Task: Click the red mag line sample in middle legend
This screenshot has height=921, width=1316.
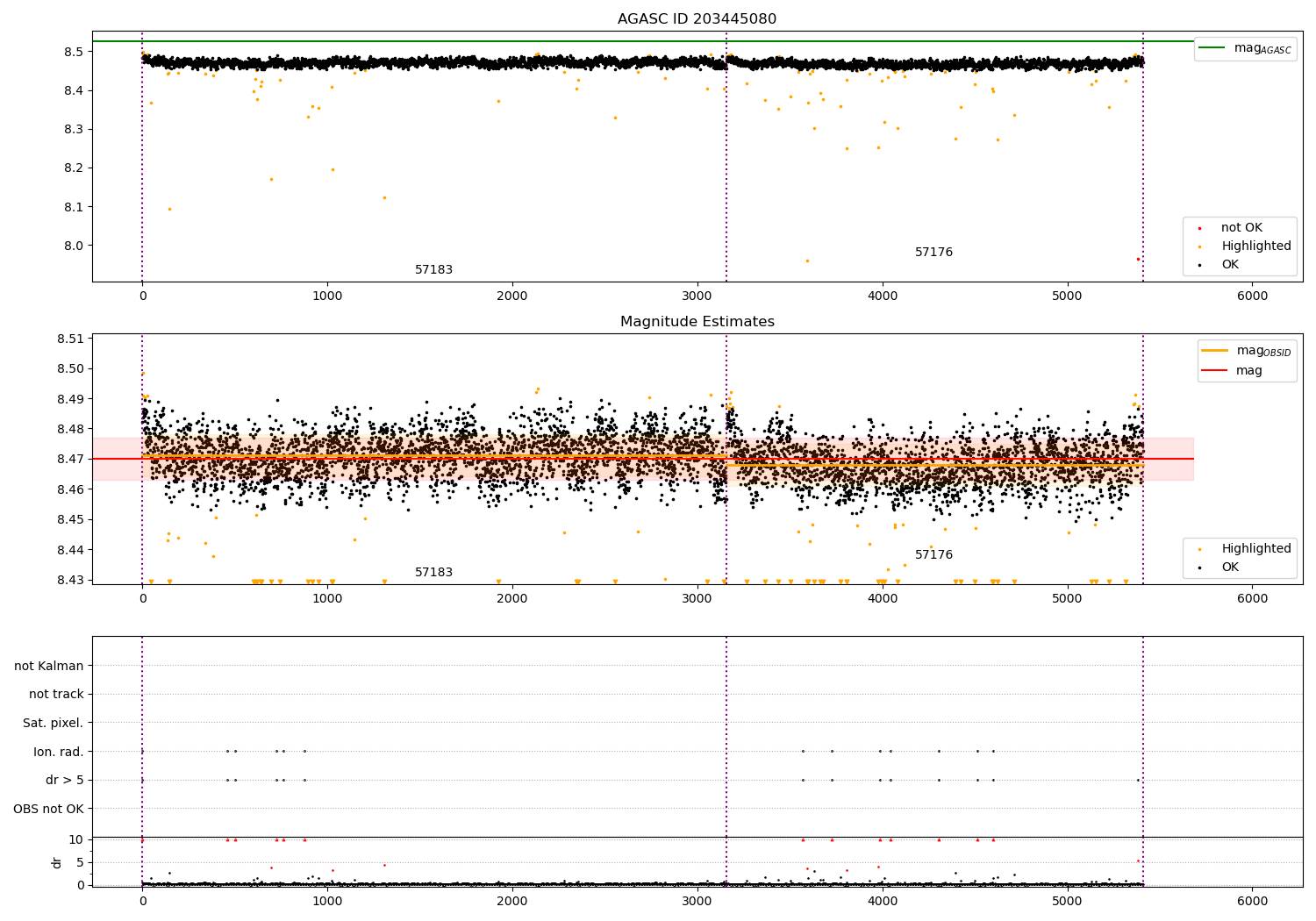Action: point(1214,371)
